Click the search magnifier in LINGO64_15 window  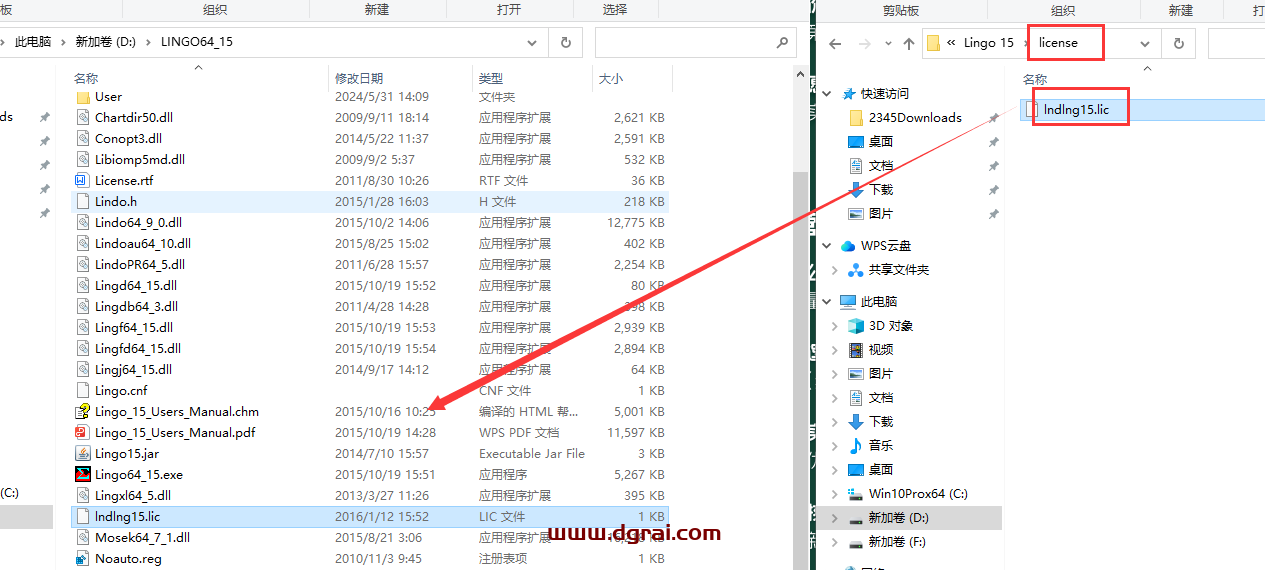point(782,43)
